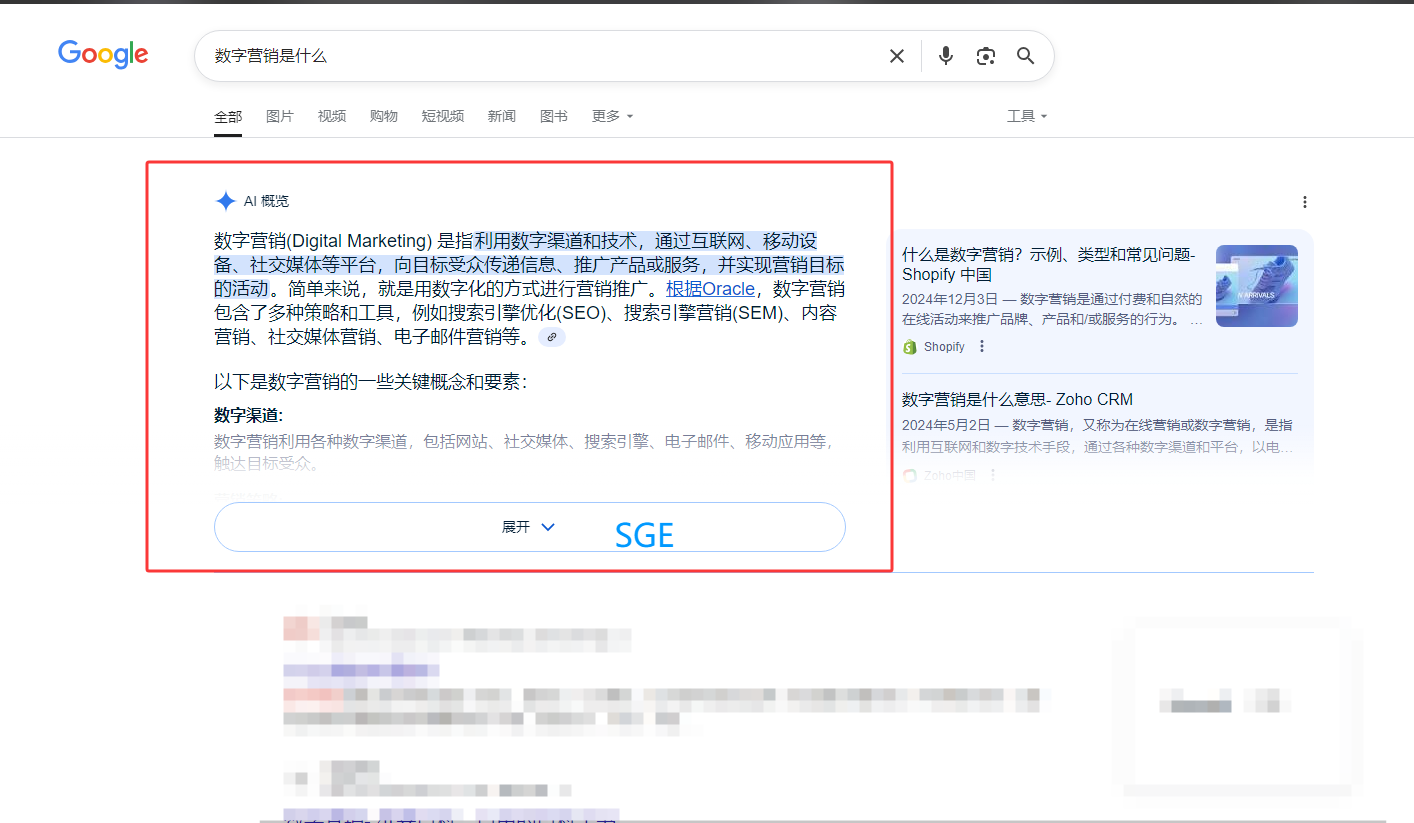Clear the search box with X icon
Screen dimensions: 1414x823
click(x=897, y=56)
